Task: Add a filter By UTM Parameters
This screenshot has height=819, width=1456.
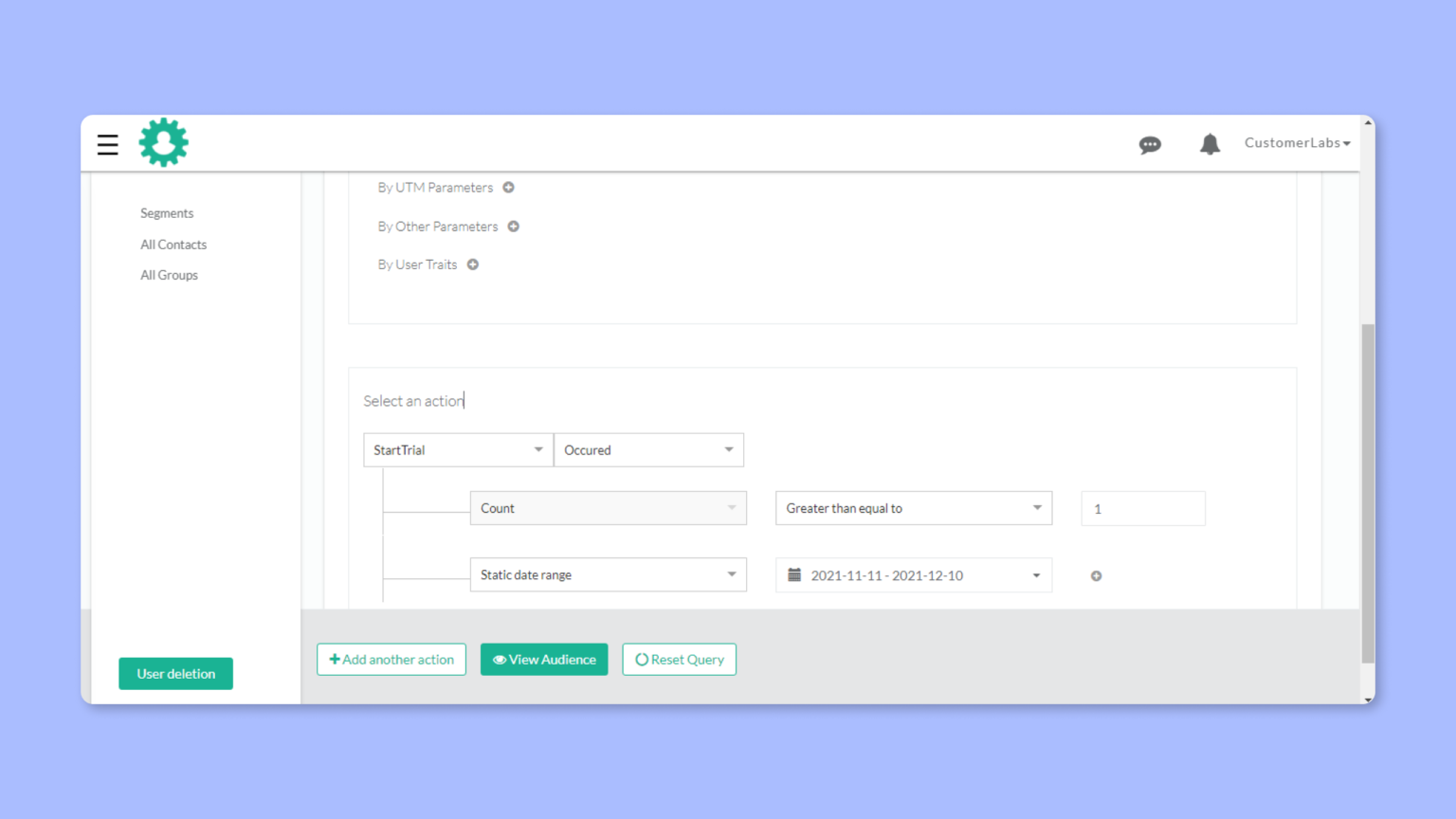Action: pos(509,187)
